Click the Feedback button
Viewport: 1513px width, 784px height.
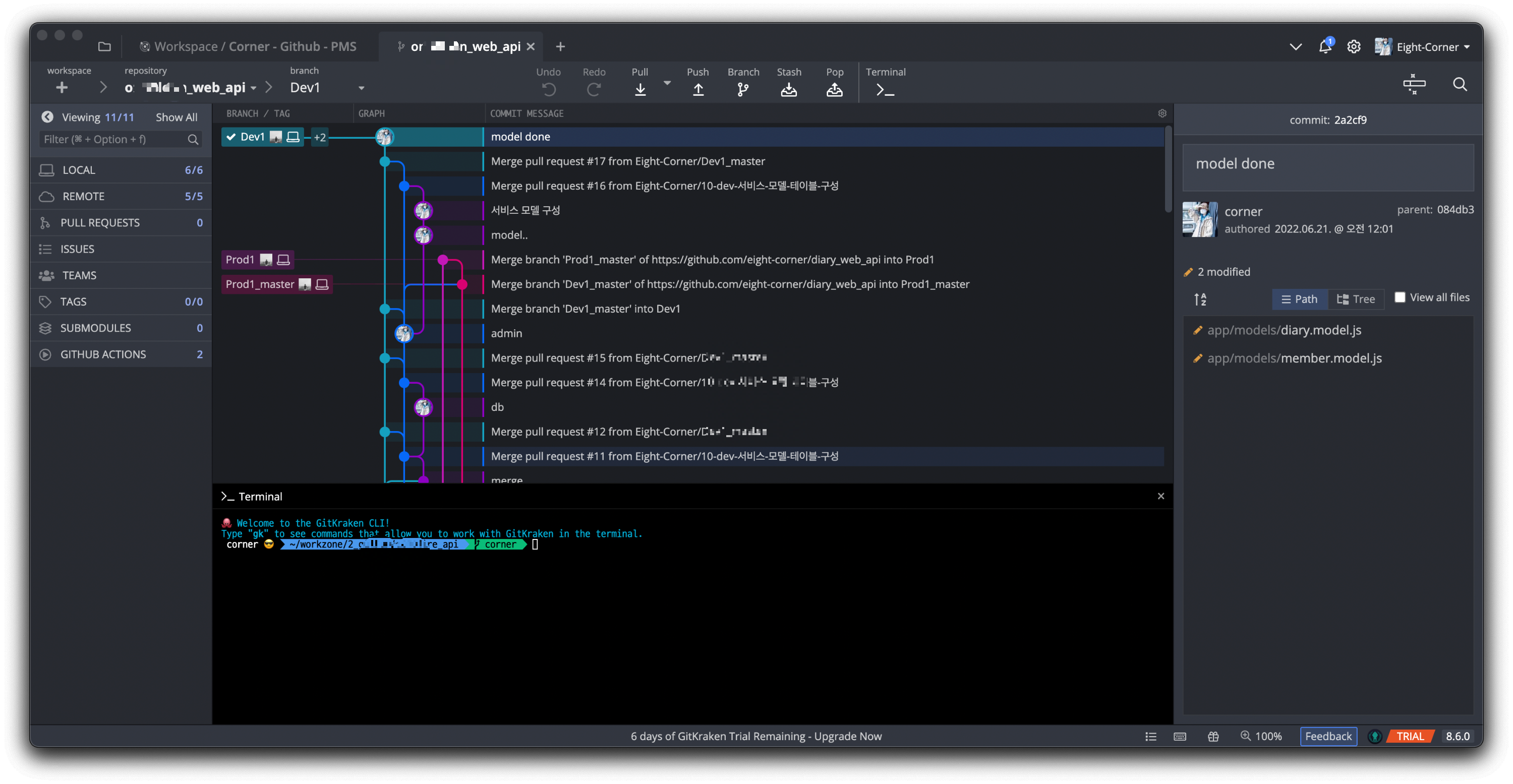(x=1328, y=737)
